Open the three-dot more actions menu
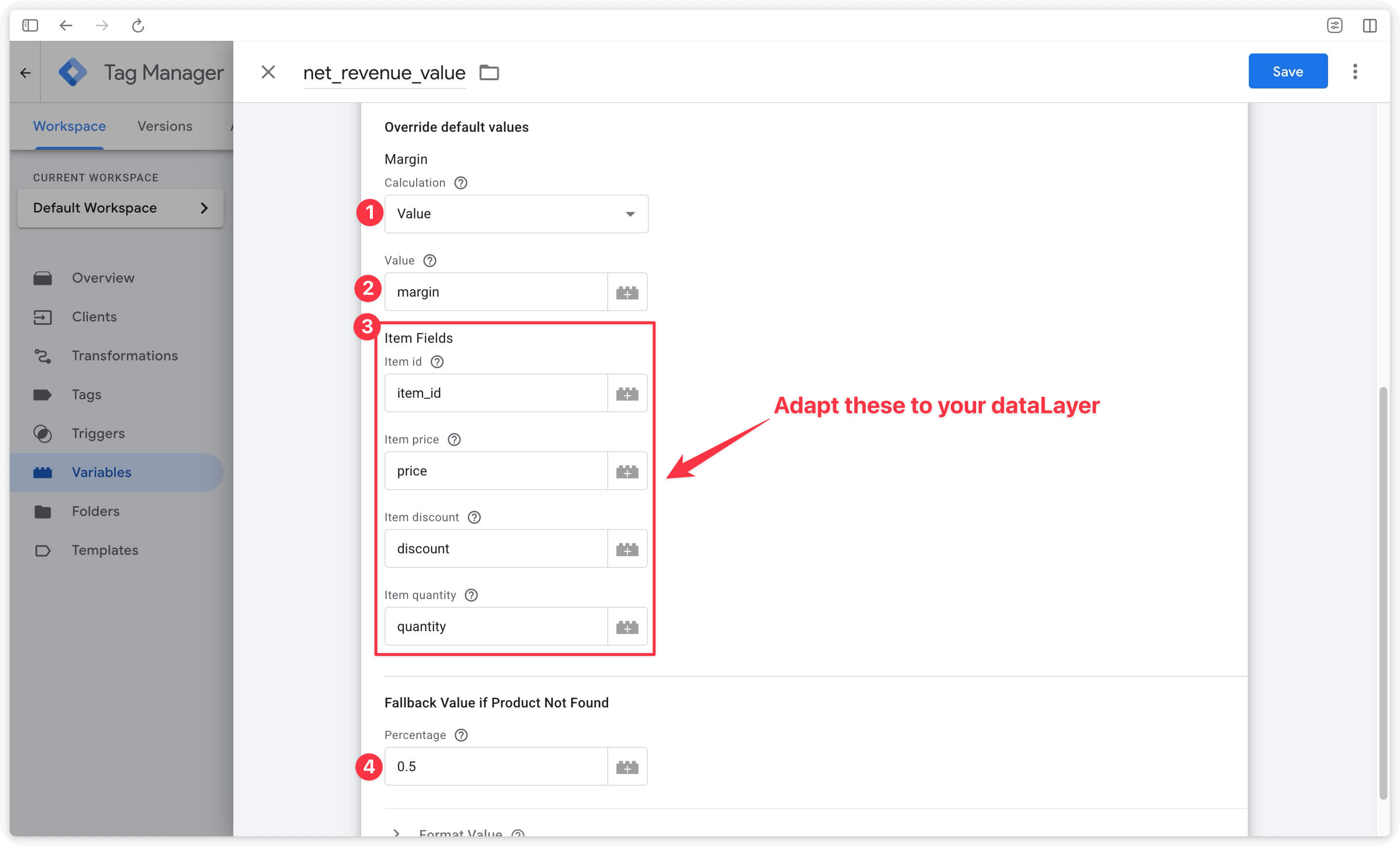 coord(1355,71)
